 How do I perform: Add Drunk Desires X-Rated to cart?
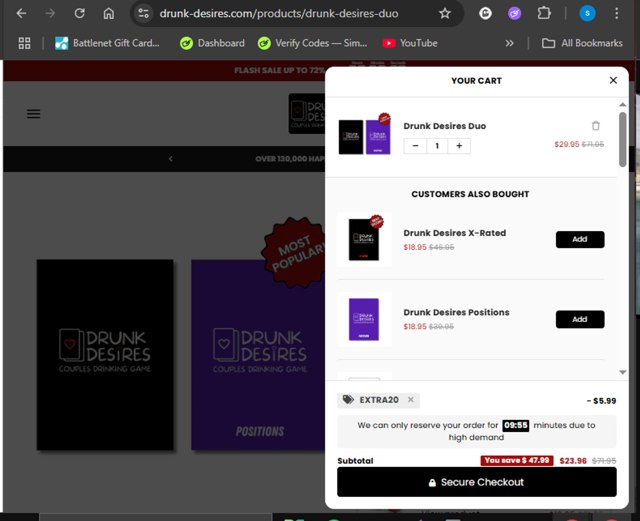click(x=580, y=239)
